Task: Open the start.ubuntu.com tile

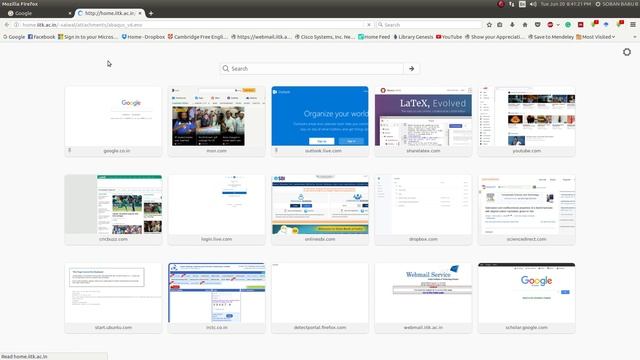Action: pos(113,298)
